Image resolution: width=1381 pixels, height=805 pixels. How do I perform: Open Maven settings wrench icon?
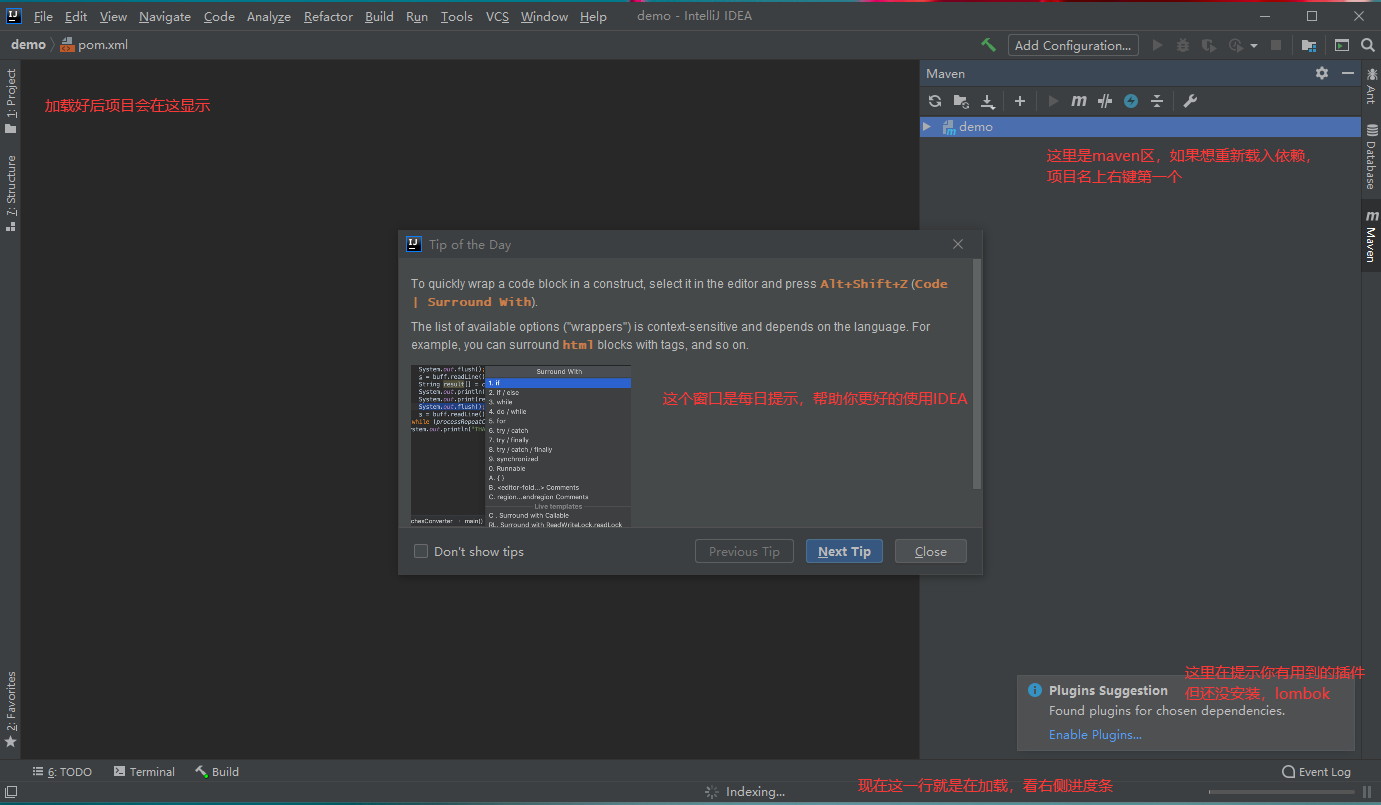click(1190, 101)
